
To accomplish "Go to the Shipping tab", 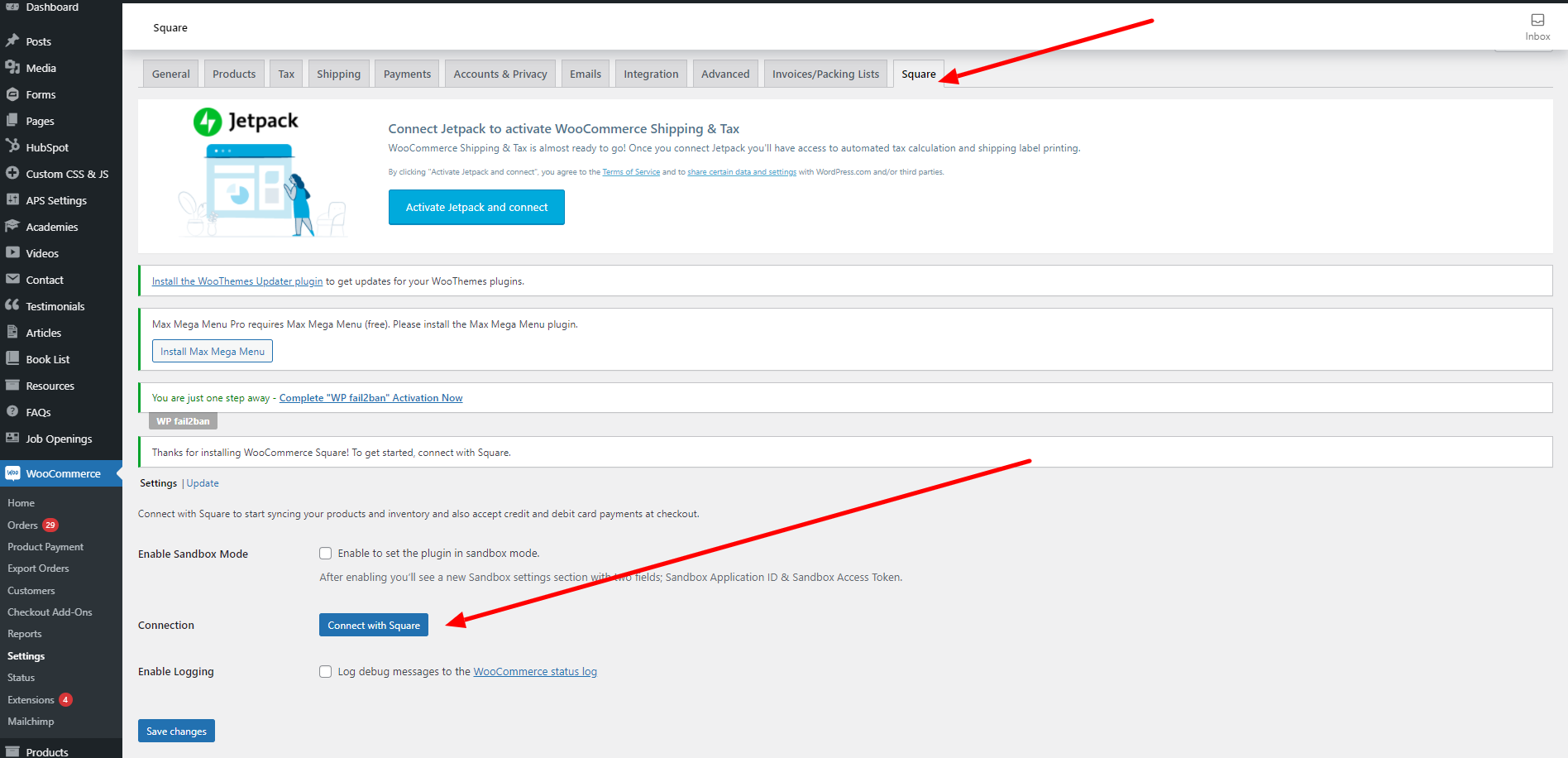I will pyautogui.click(x=338, y=74).
